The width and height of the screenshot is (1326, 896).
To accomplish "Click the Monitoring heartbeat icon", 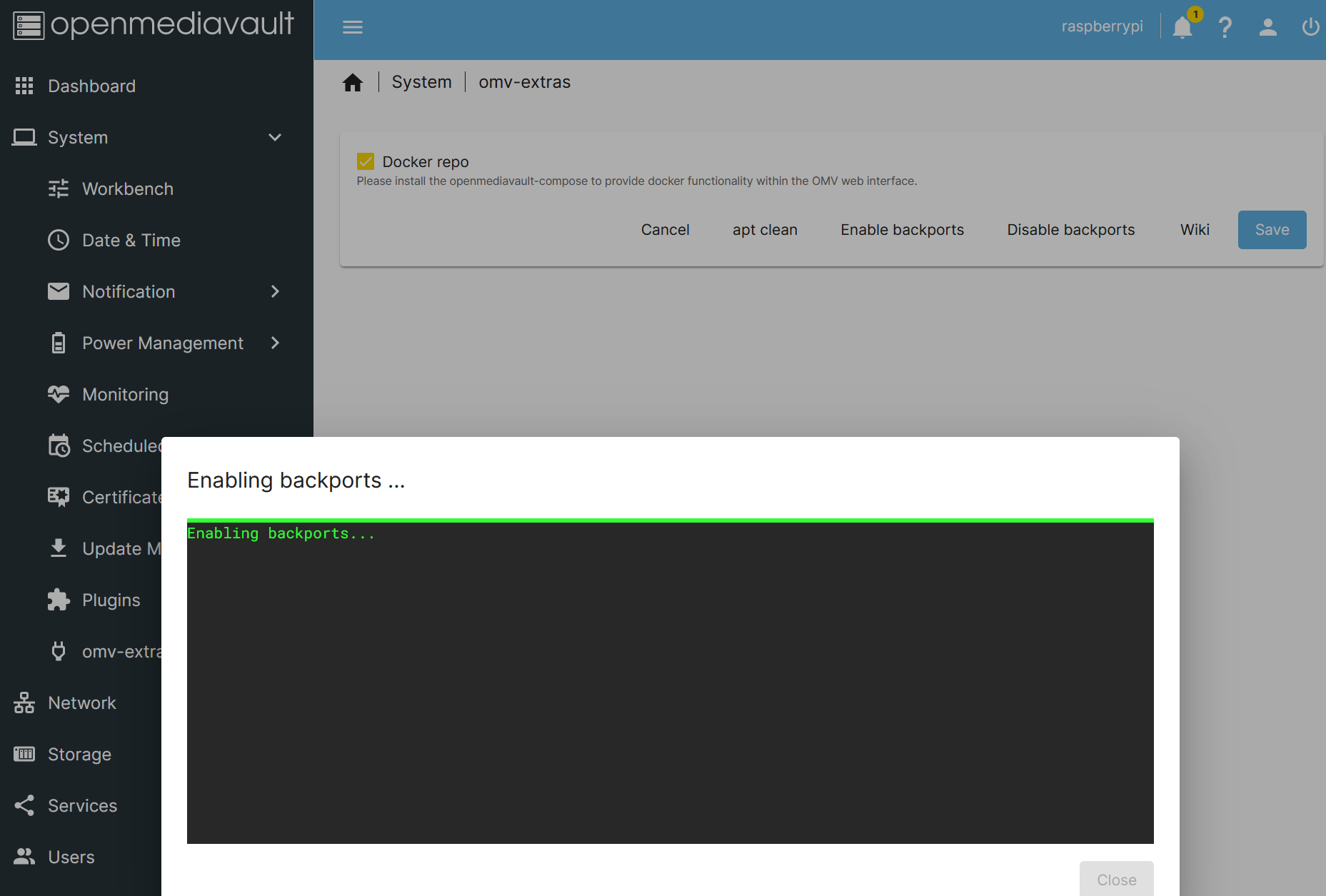I will [x=58, y=393].
